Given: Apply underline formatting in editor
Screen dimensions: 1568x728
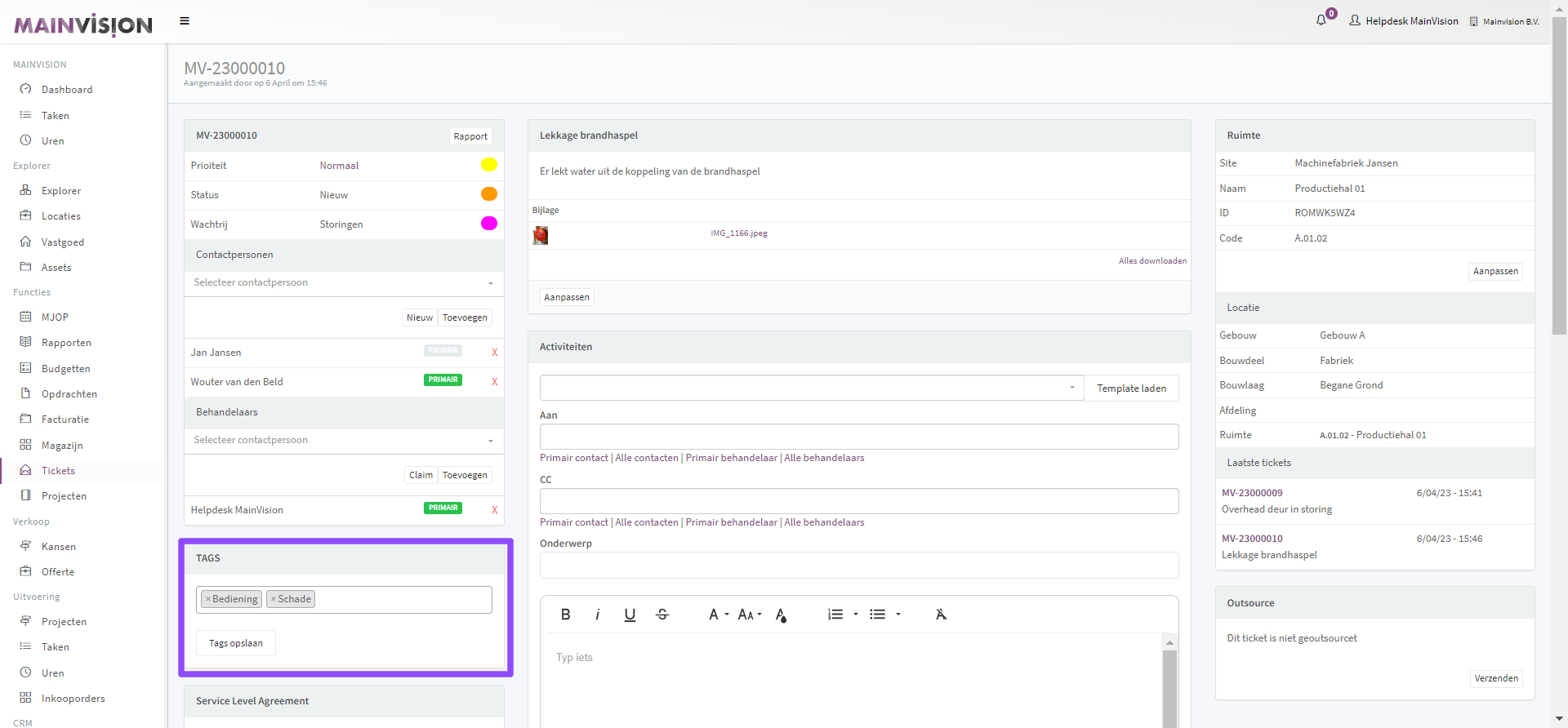Looking at the screenshot, I should (630, 615).
